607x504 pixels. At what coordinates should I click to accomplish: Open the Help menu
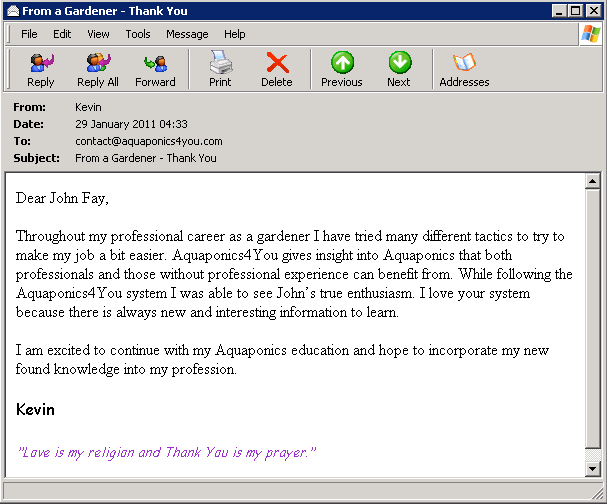(x=235, y=34)
